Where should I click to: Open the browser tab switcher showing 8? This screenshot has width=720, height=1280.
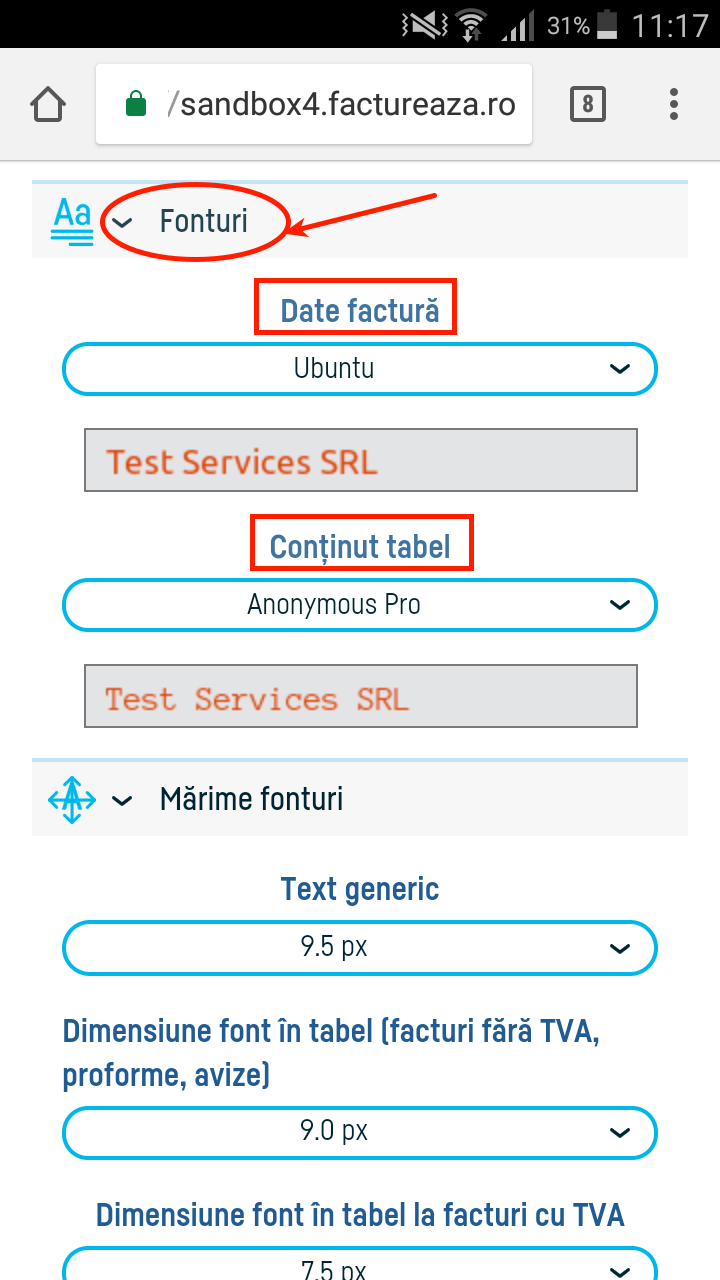[588, 104]
